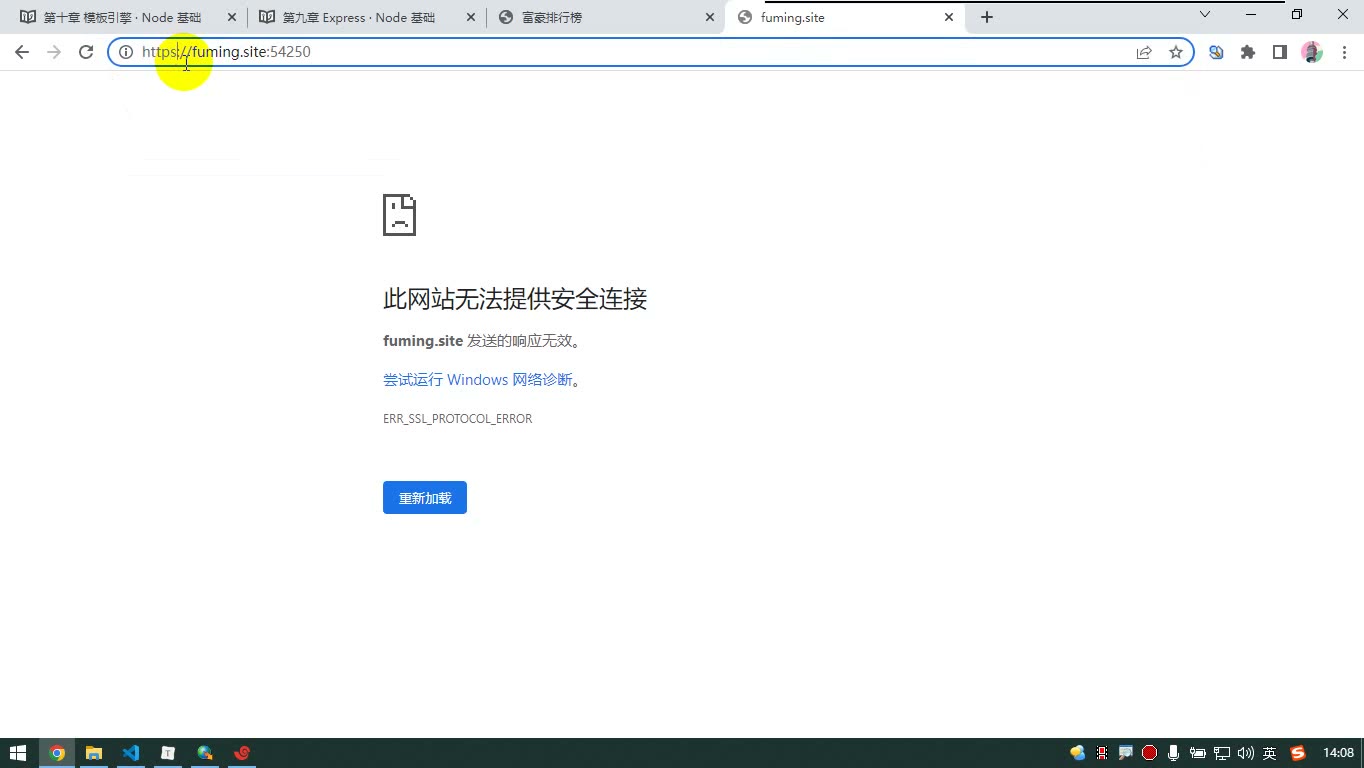Open Visual Studio Code from taskbar
The height and width of the screenshot is (768, 1364).
[131, 753]
